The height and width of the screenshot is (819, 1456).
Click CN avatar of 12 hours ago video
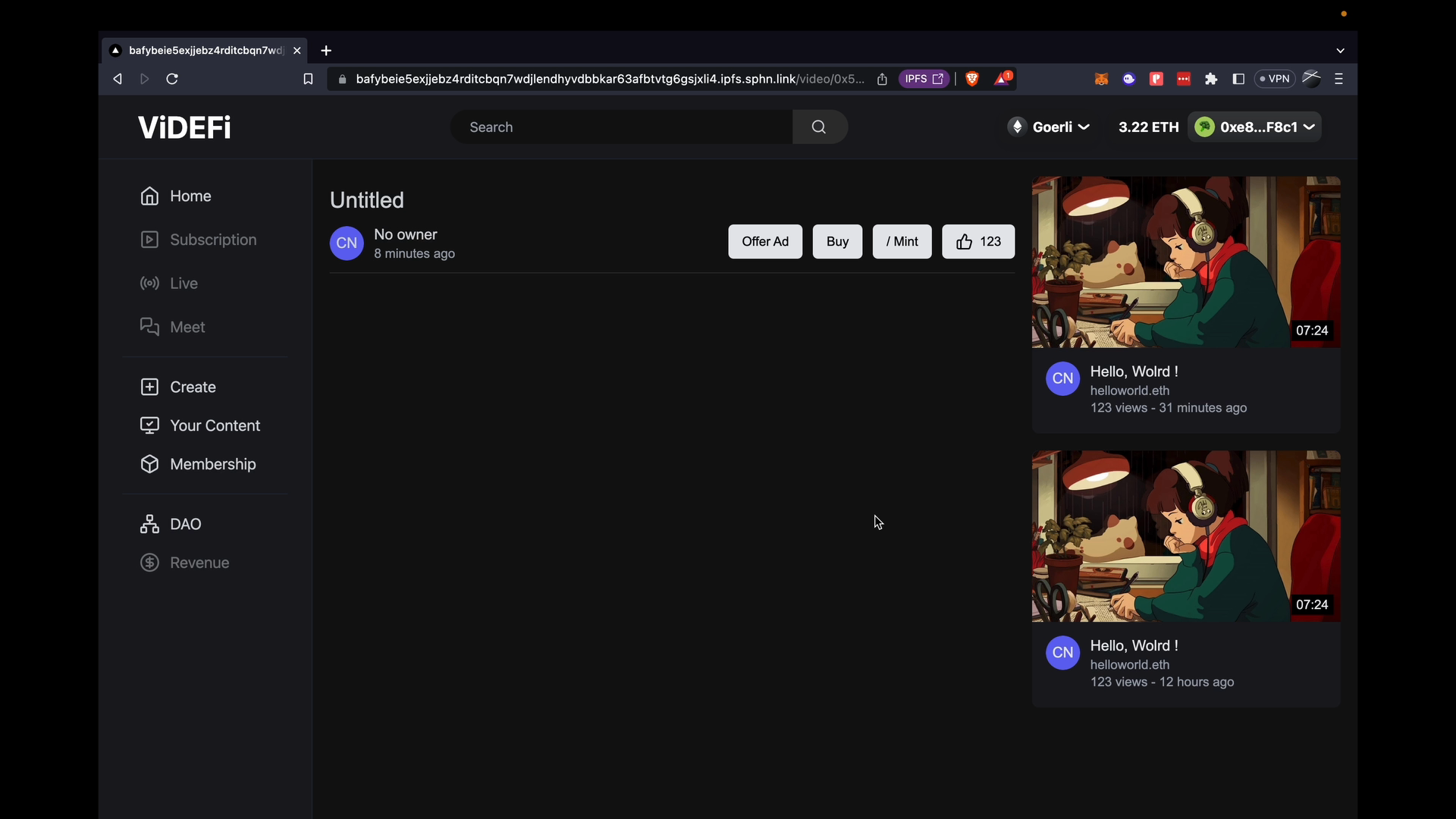click(1062, 652)
